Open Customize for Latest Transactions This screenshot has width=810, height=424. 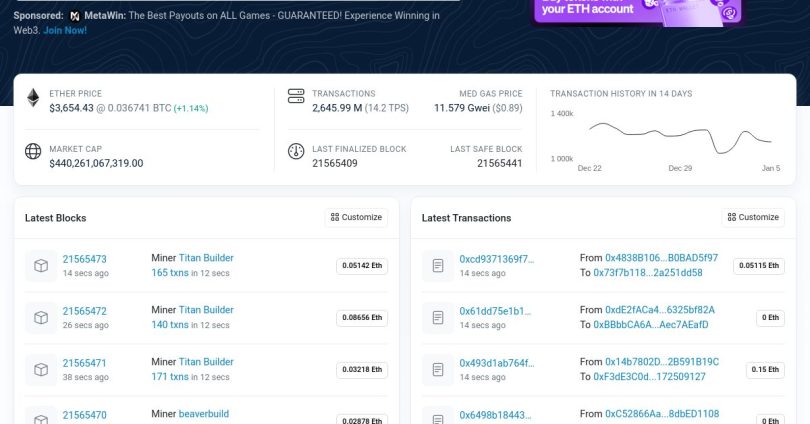pyautogui.click(x=752, y=217)
